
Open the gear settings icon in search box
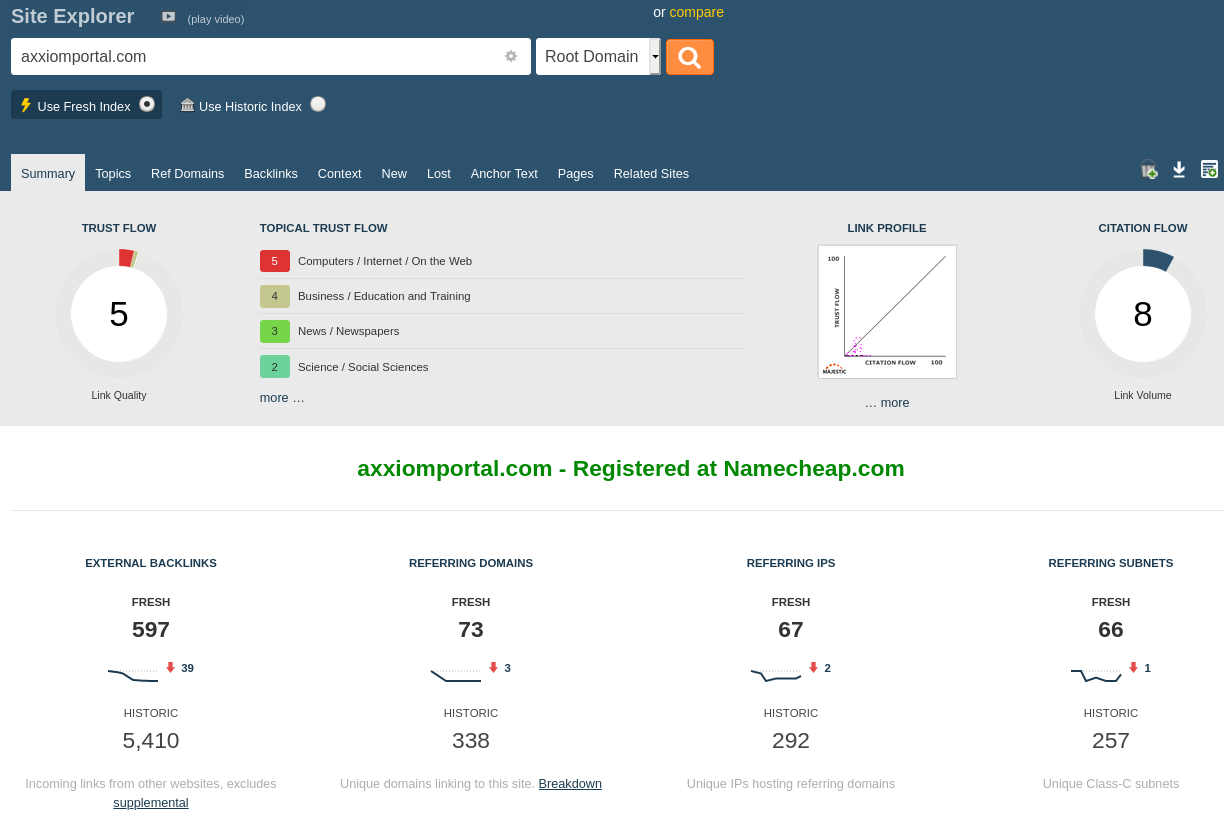511,56
